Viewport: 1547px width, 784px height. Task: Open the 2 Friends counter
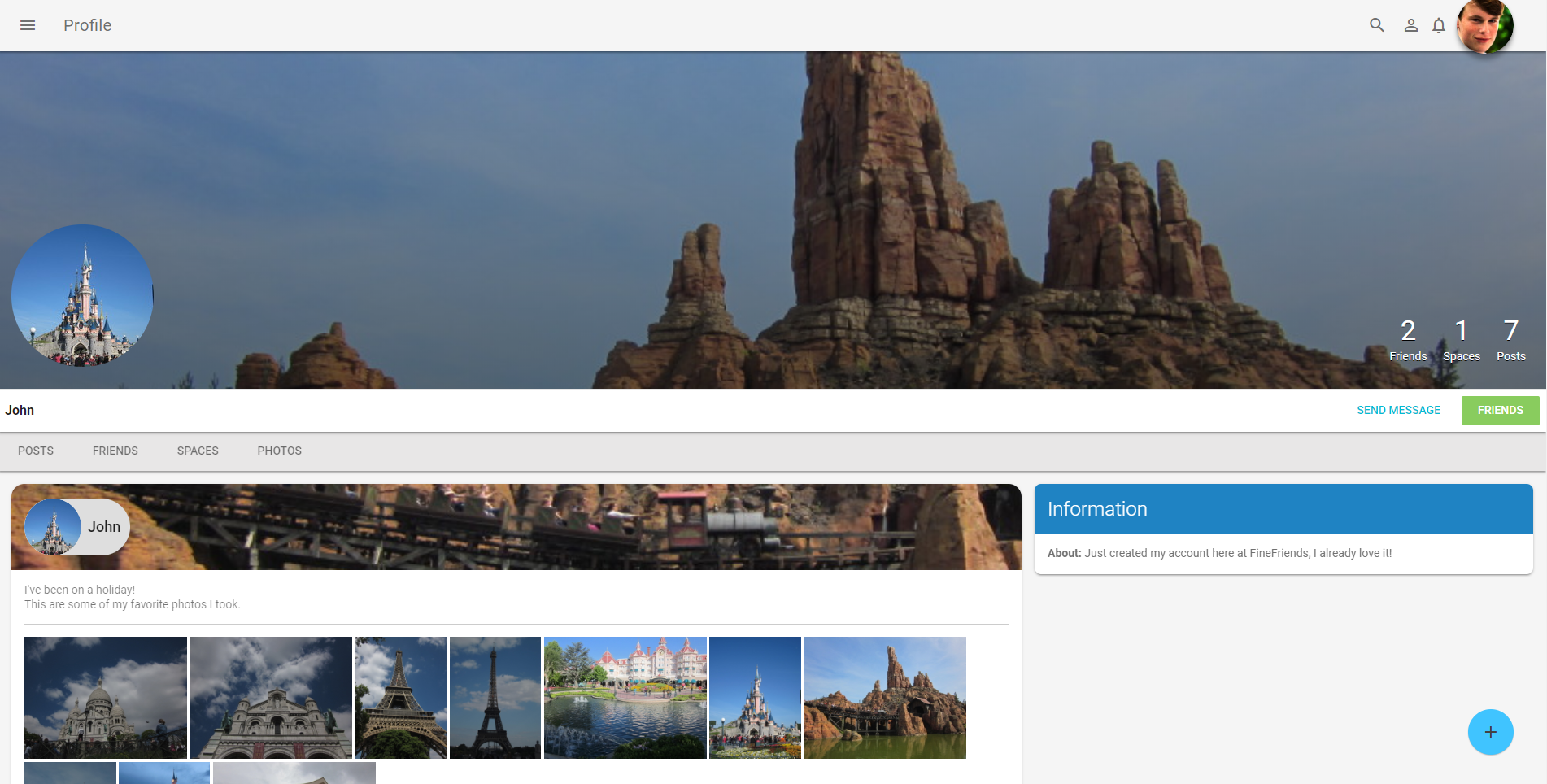(x=1408, y=340)
